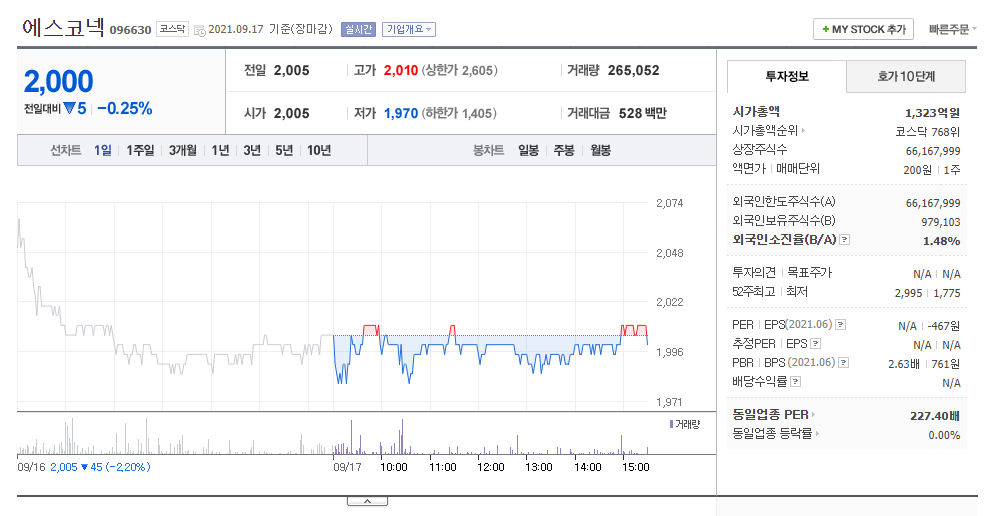This screenshot has height=516, width=992.
Task: Click the help icon beside 추정PER EPS
Action: (x=815, y=343)
